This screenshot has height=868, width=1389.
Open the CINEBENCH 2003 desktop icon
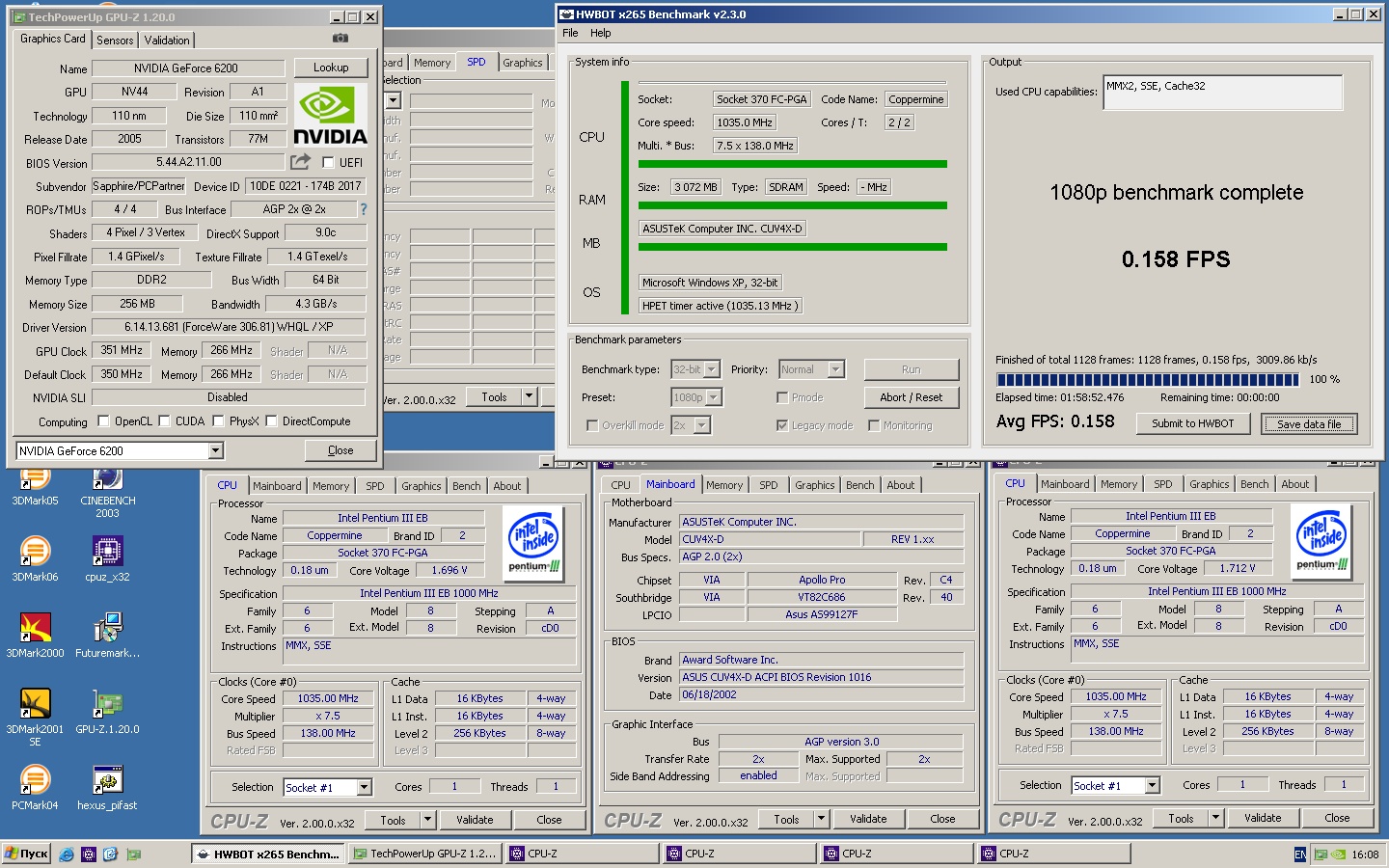[x=107, y=490]
